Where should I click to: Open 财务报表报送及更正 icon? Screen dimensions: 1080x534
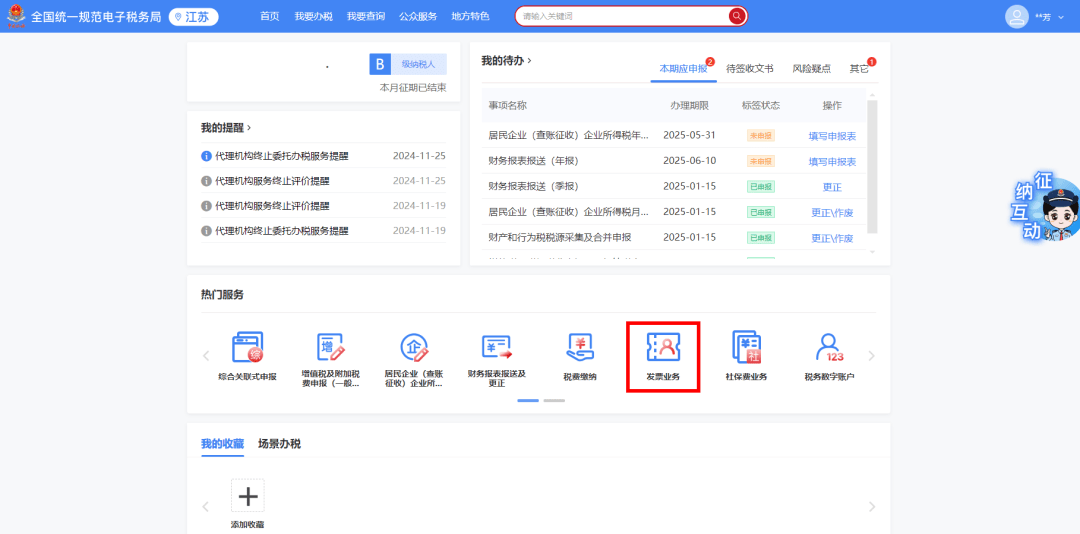pyautogui.click(x=496, y=356)
